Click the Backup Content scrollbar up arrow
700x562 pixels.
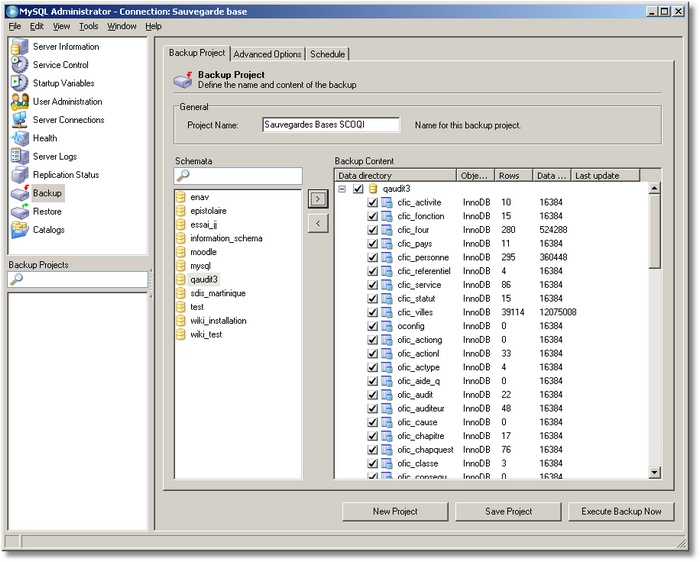(x=654, y=188)
